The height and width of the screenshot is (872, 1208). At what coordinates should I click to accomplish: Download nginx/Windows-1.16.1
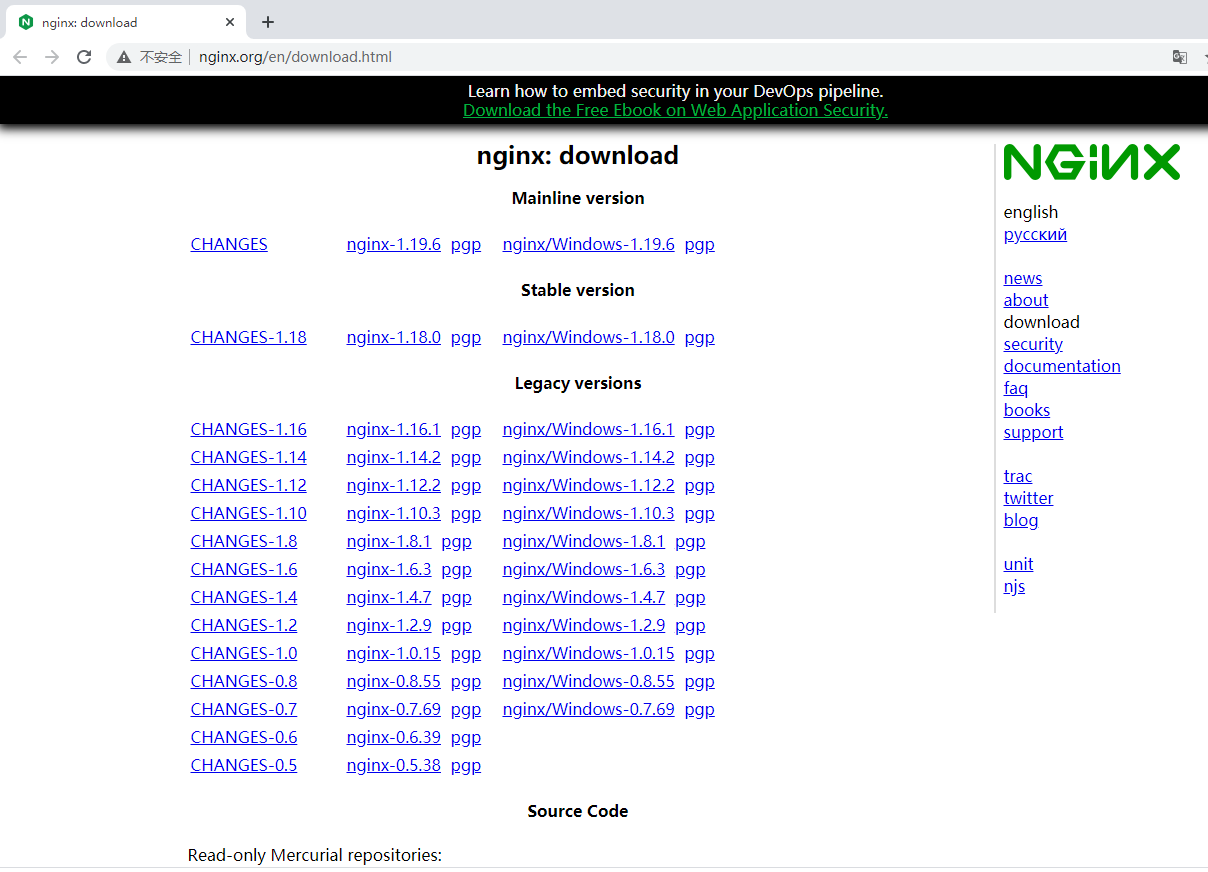click(588, 429)
